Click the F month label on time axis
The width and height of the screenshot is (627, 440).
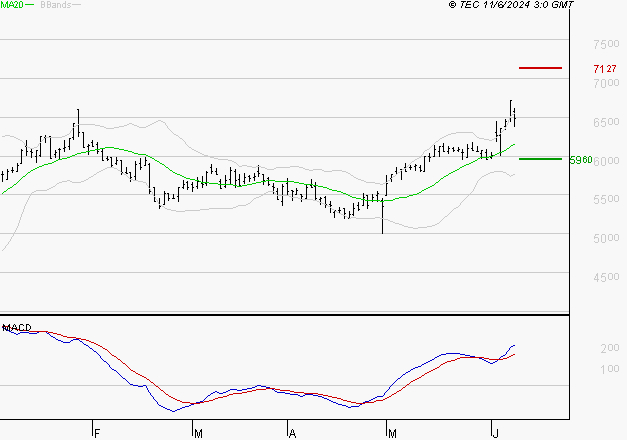[96, 434]
